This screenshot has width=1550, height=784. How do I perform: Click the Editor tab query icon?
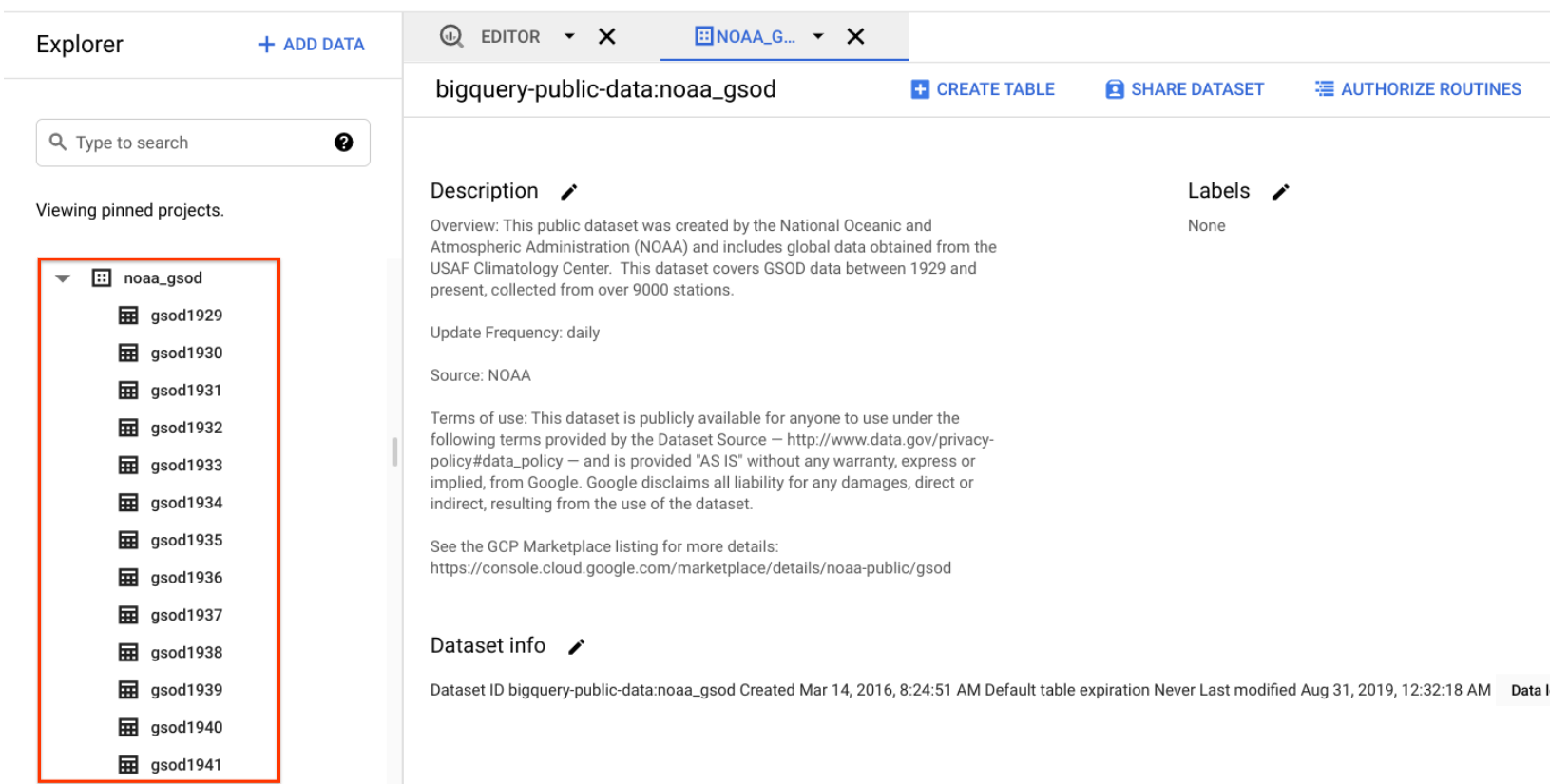[451, 36]
